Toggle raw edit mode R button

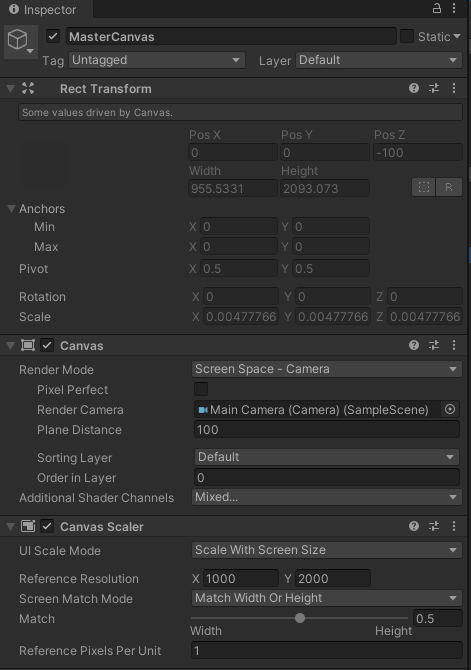click(449, 187)
